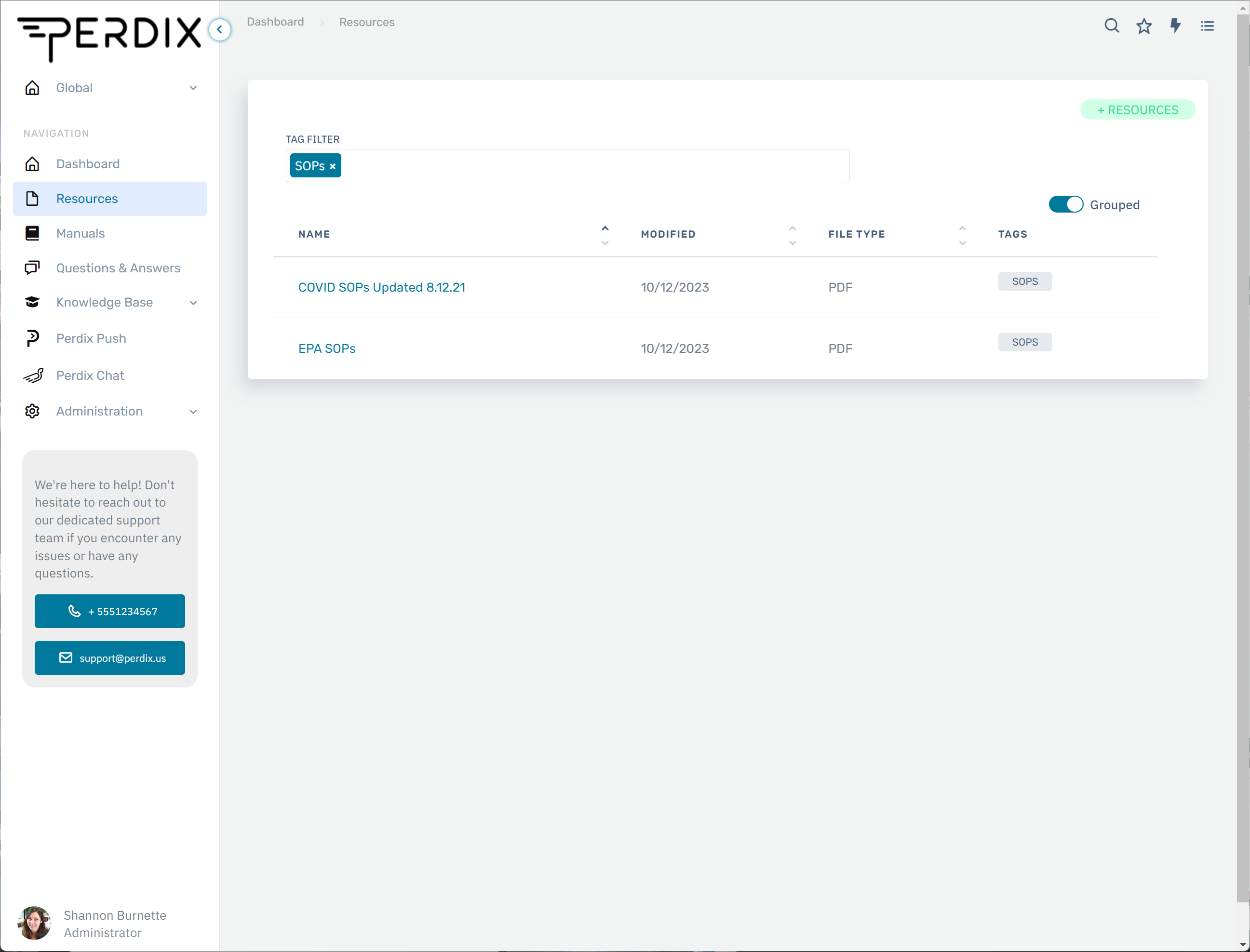Click the Global home icon
Viewport: 1250px width, 952px height.
click(x=32, y=88)
